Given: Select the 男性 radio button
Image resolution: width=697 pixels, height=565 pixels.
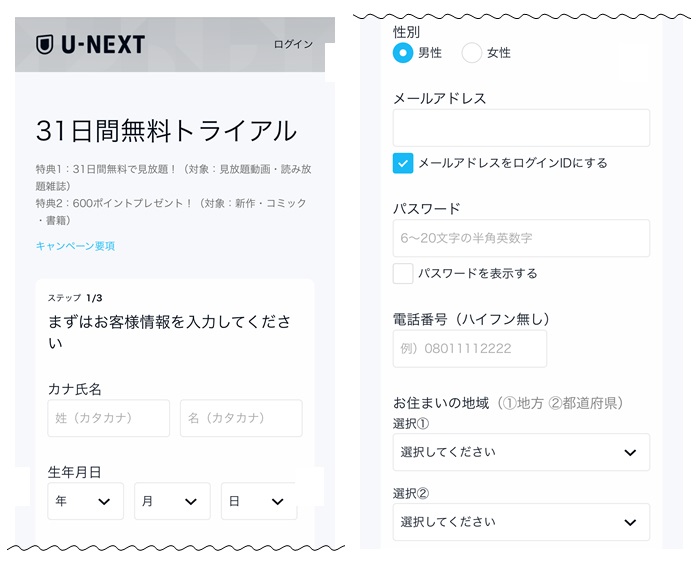Looking at the screenshot, I should 403,53.
